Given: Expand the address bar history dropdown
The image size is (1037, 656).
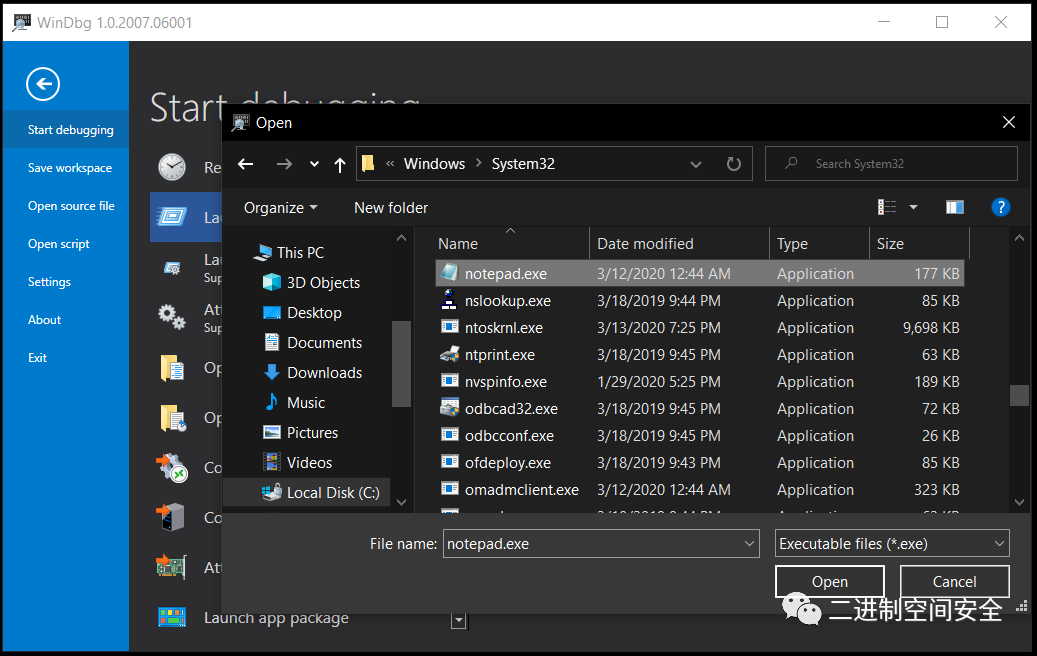Looking at the screenshot, I should pos(696,164).
